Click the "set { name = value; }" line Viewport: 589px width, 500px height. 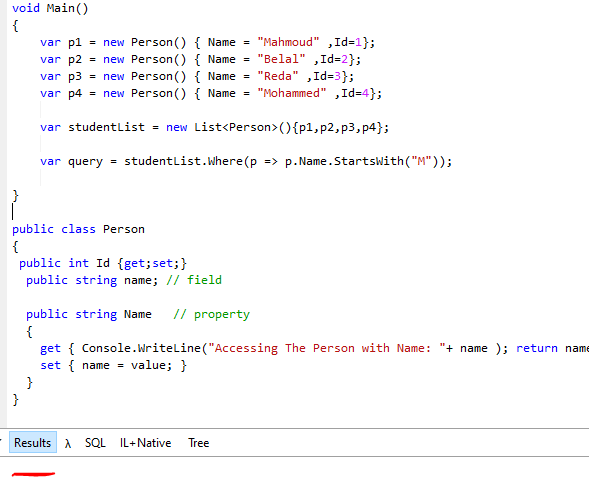pyautogui.click(x=113, y=365)
